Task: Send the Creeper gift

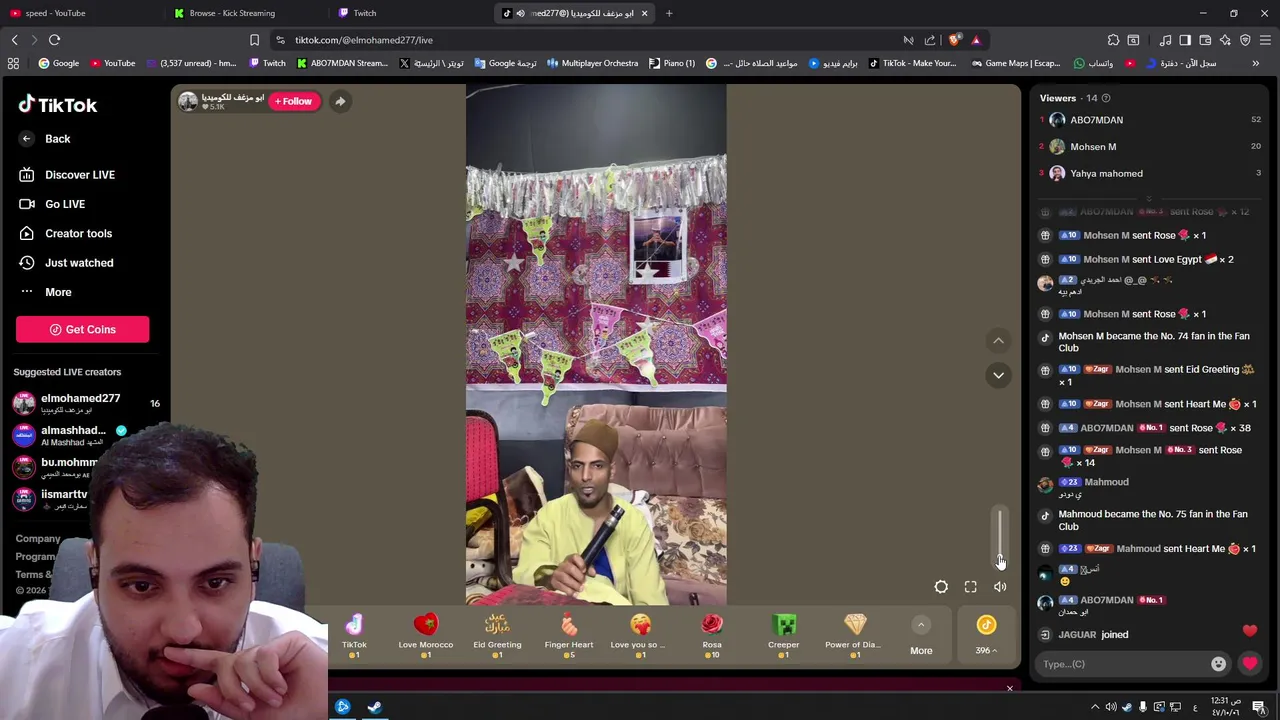Action: point(784,636)
